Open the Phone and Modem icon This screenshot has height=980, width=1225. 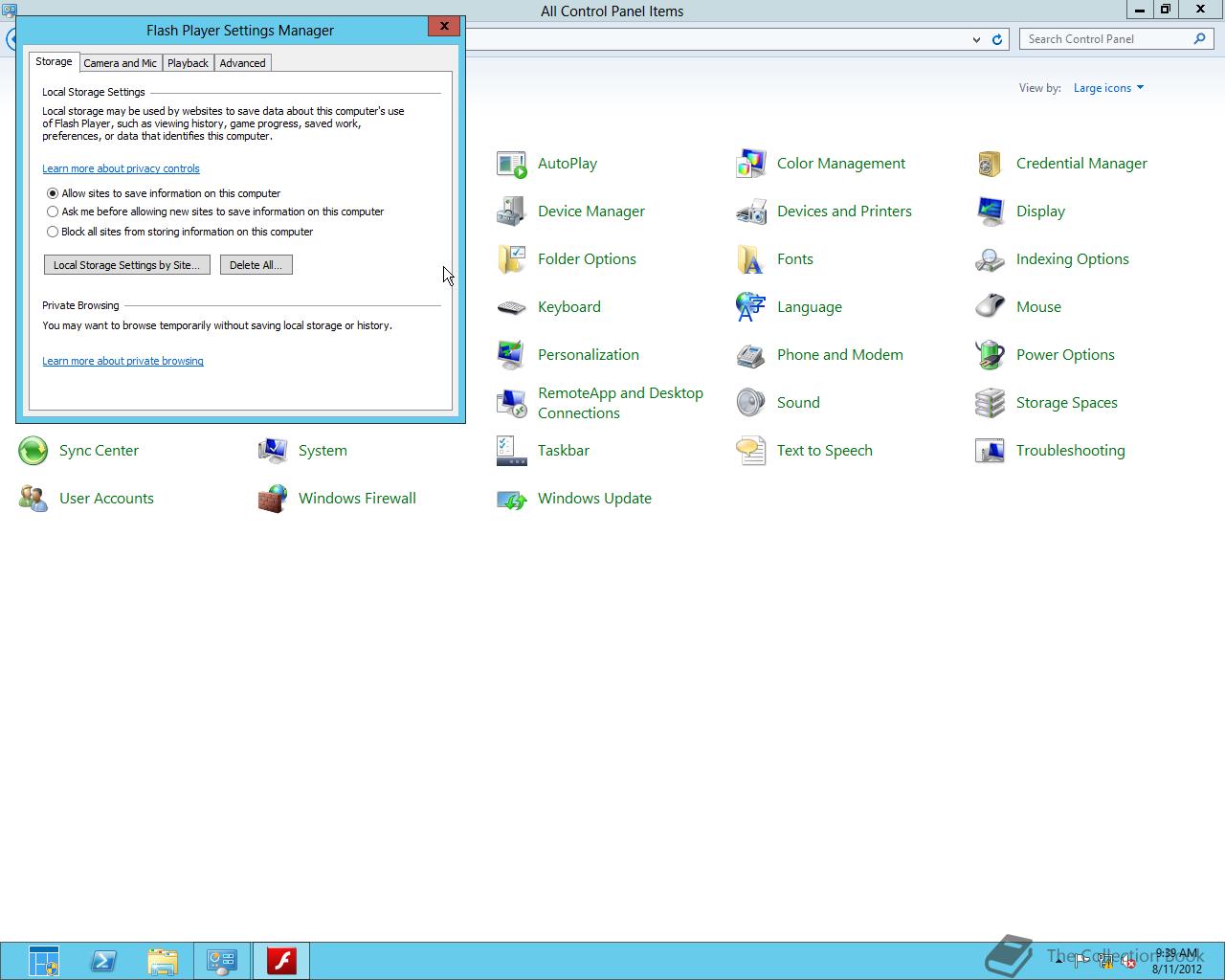pos(750,355)
